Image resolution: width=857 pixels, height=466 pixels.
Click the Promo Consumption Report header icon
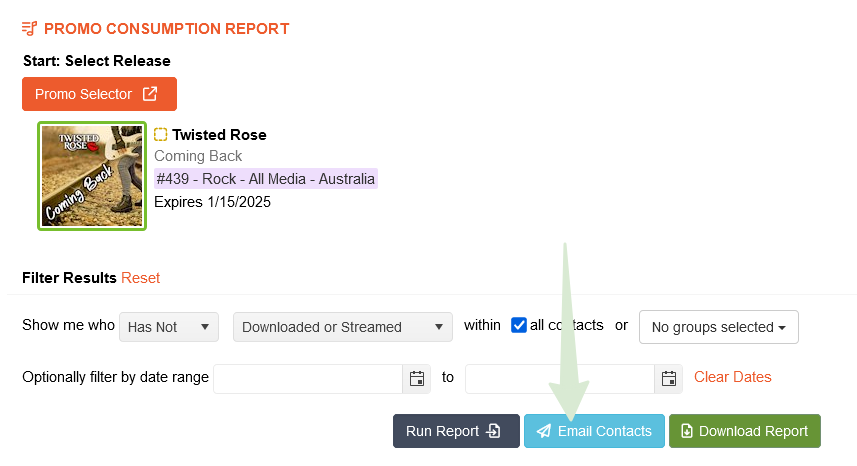click(x=30, y=29)
